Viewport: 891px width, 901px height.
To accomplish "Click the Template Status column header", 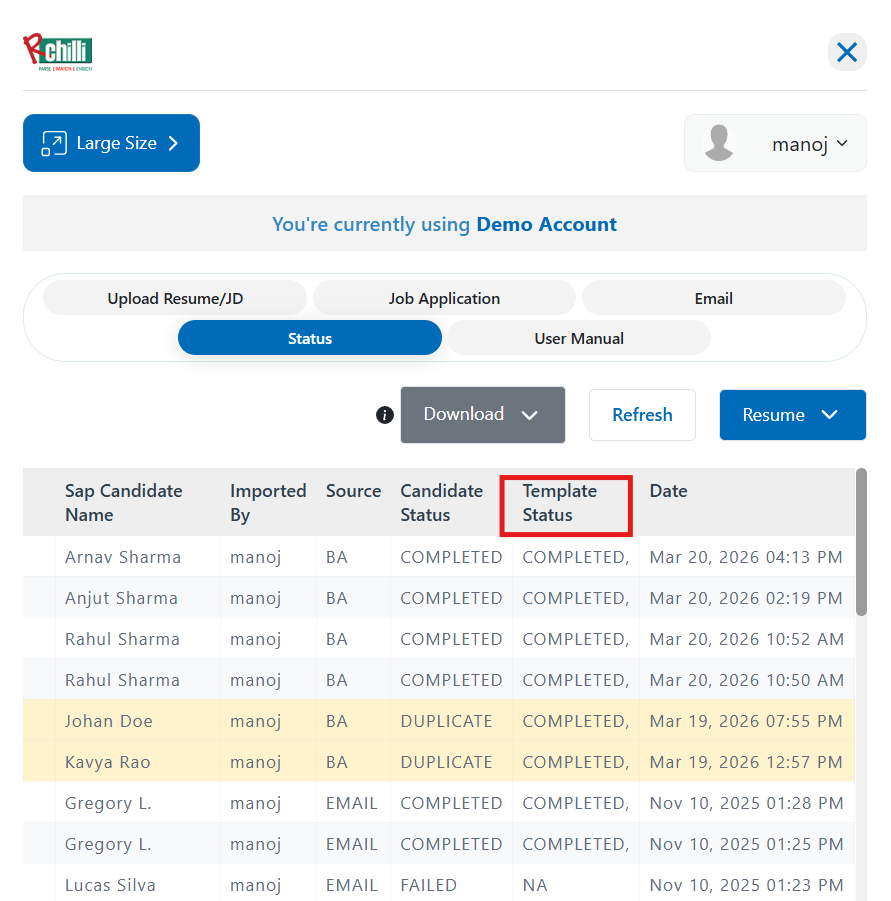I will point(560,503).
